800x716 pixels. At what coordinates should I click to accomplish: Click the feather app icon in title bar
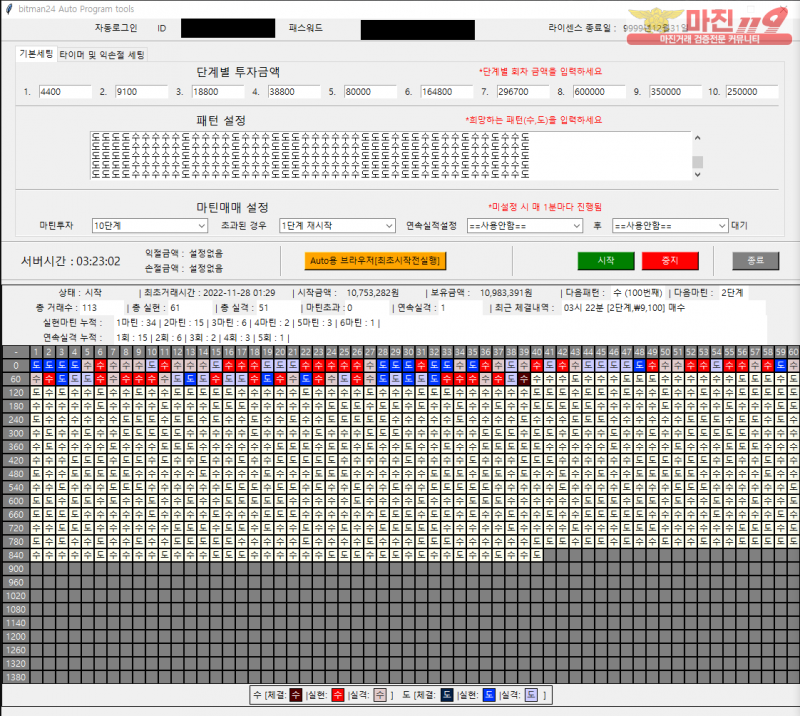[8, 8]
